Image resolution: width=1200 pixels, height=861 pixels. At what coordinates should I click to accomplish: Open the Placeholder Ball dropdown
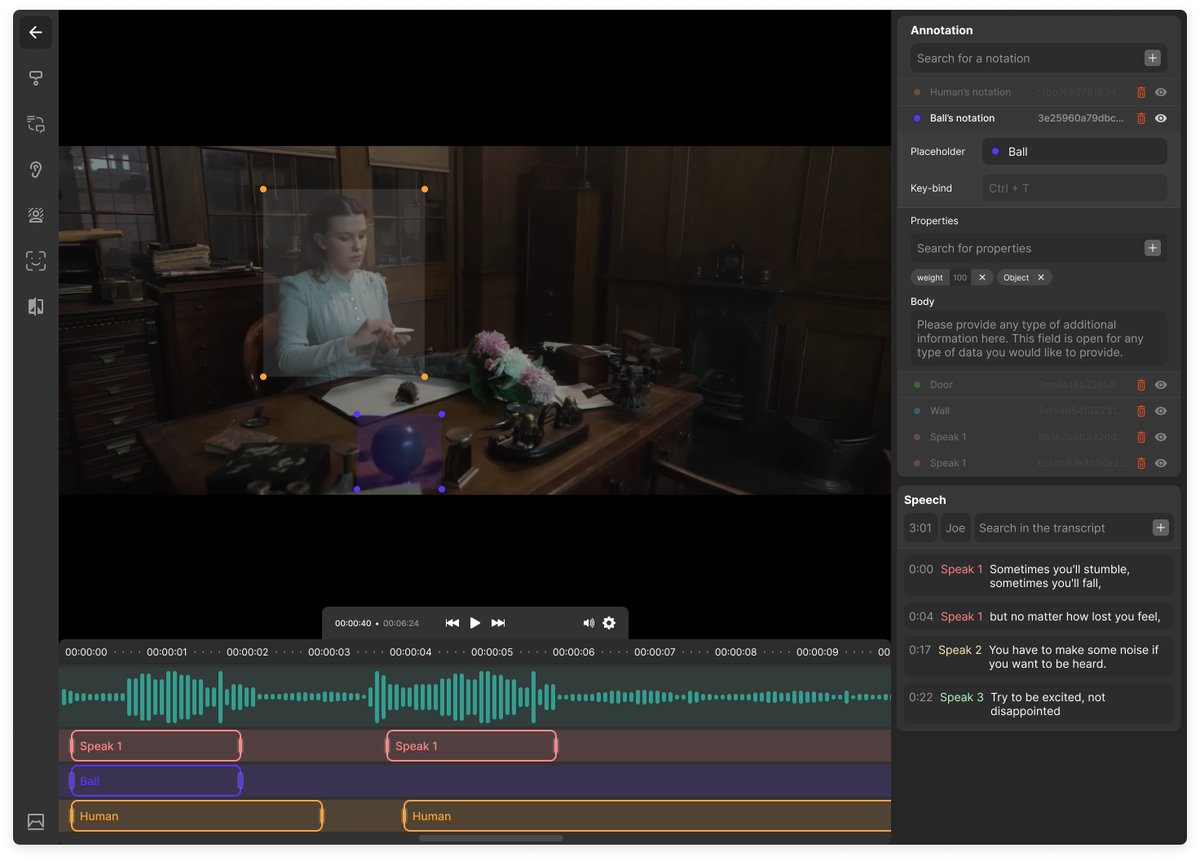[1075, 152]
